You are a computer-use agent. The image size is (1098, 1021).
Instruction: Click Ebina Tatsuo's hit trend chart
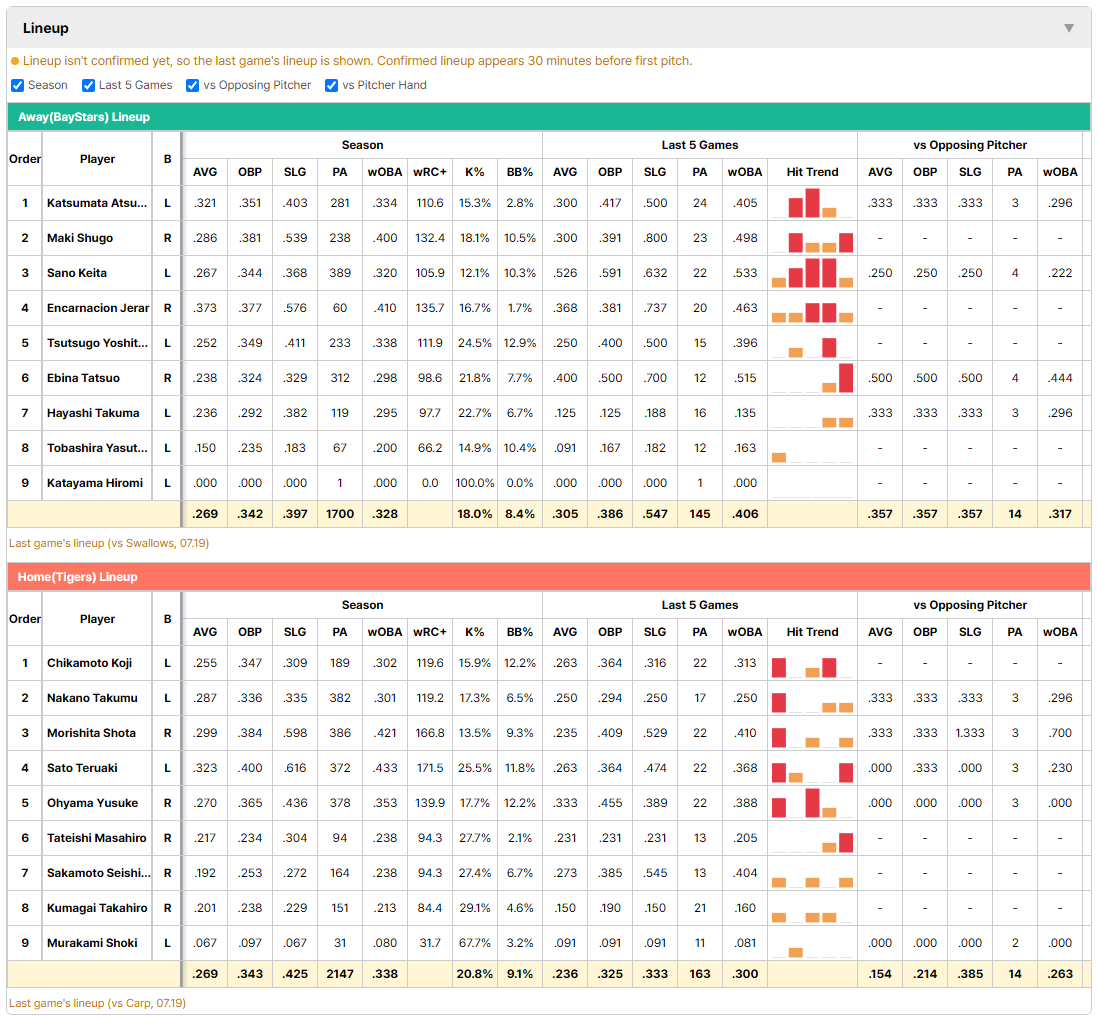pos(812,378)
